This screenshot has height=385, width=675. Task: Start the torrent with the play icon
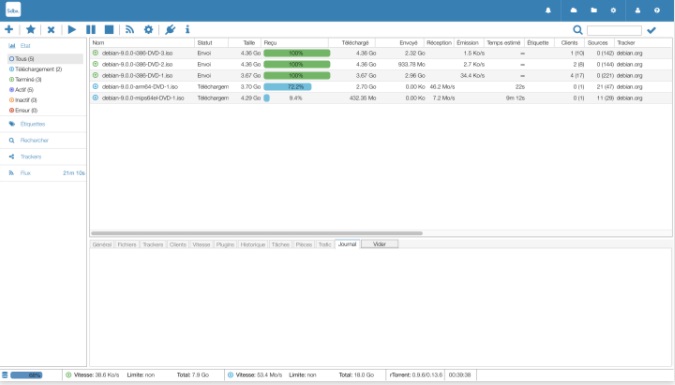(72, 29)
